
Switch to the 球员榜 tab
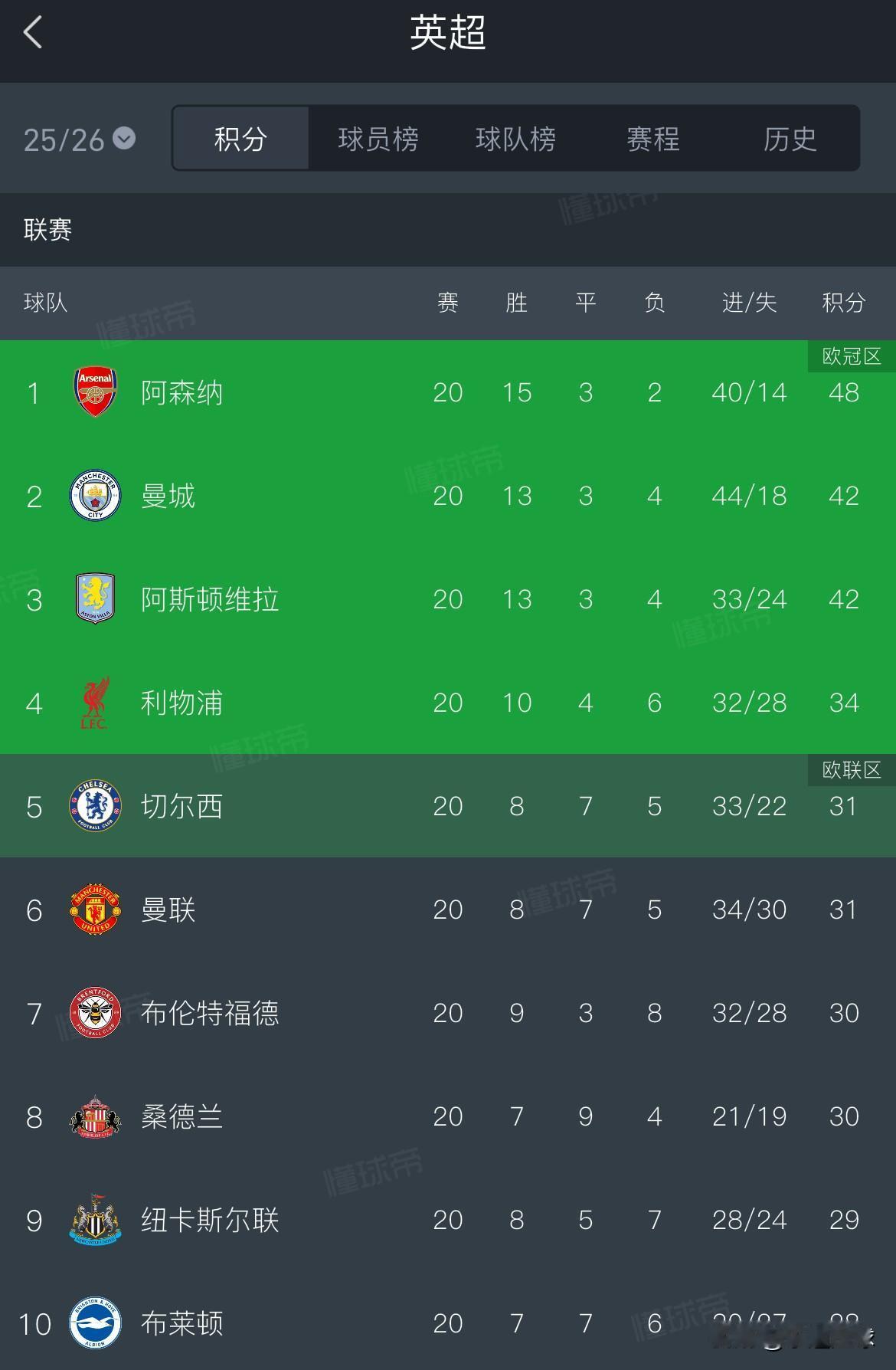[x=378, y=139]
